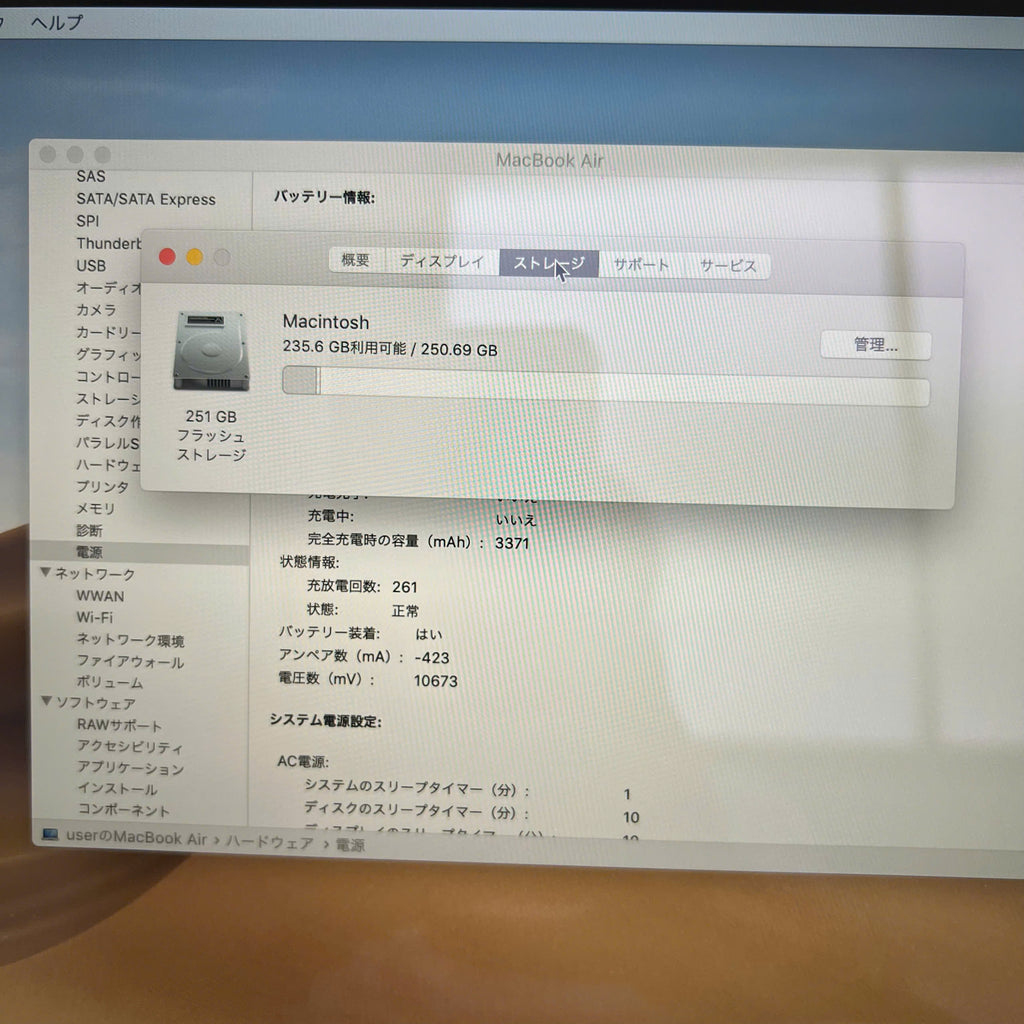
Task: Open the ヘルプ menu in menu bar
Action: click(57, 23)
